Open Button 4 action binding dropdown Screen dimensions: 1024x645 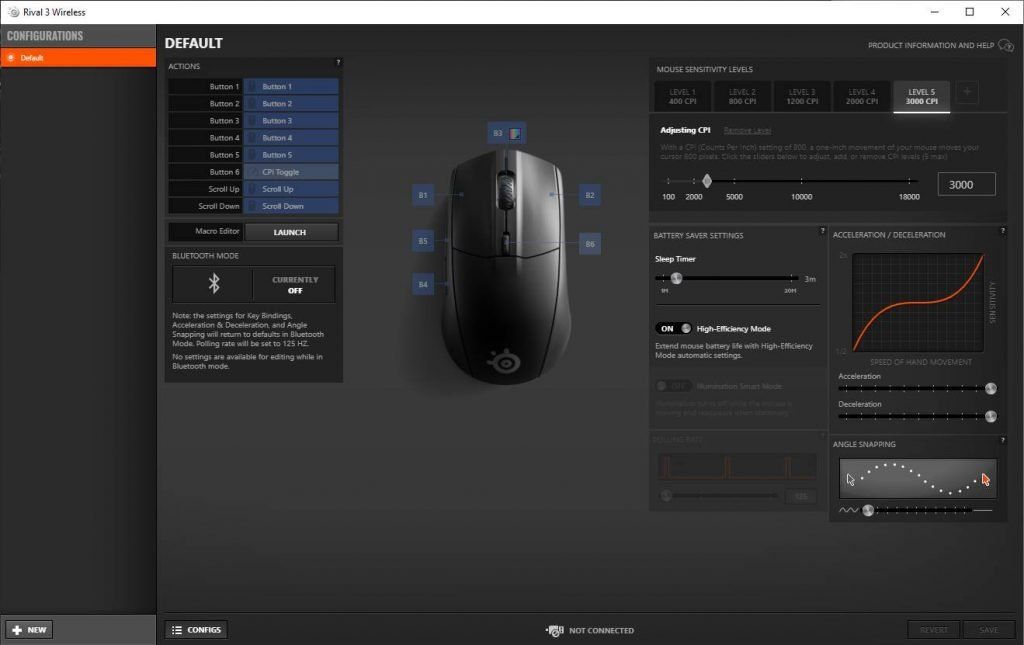pos(291,138)
